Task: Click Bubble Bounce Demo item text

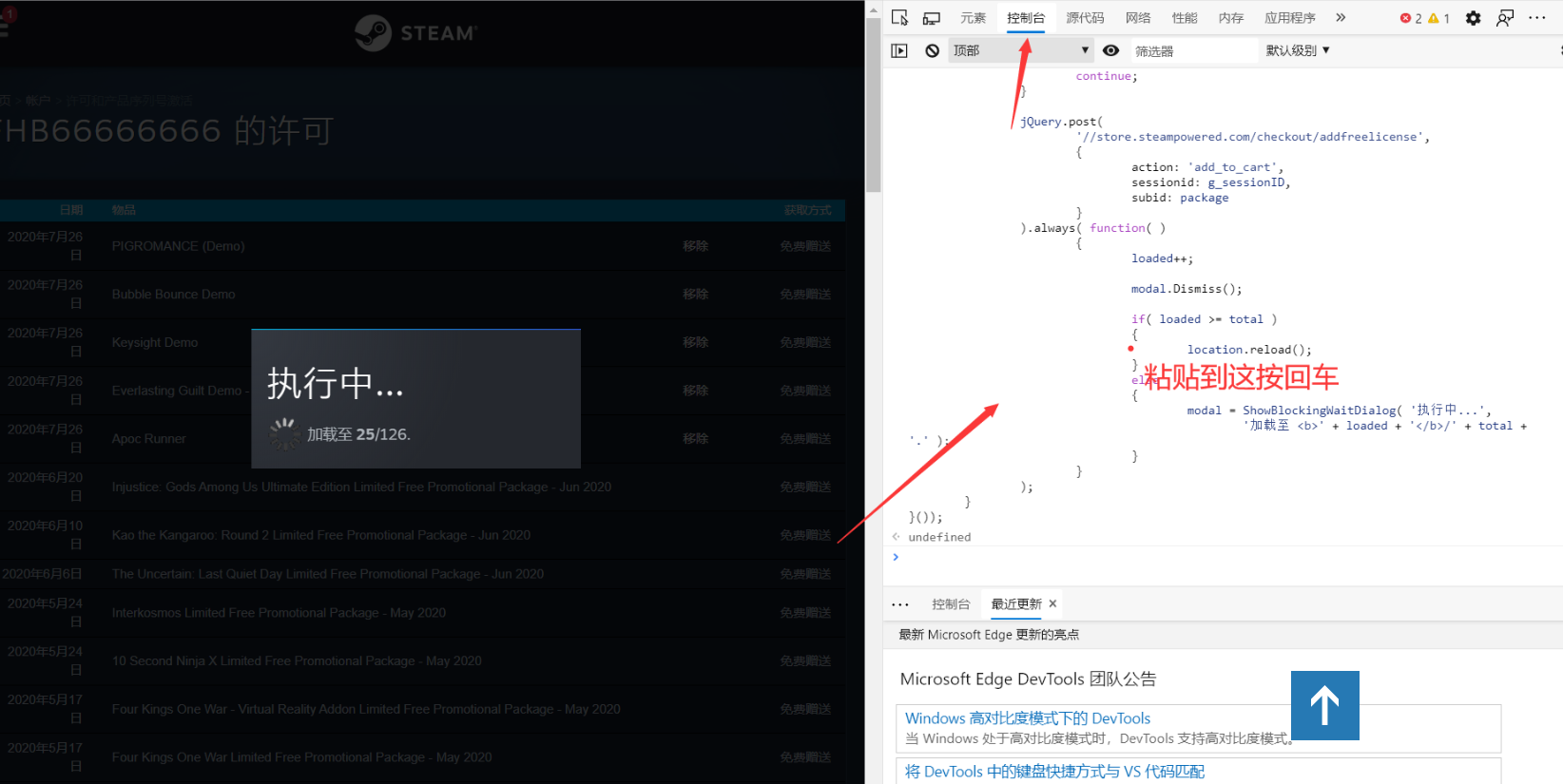Action: click(x=173, y=295)
